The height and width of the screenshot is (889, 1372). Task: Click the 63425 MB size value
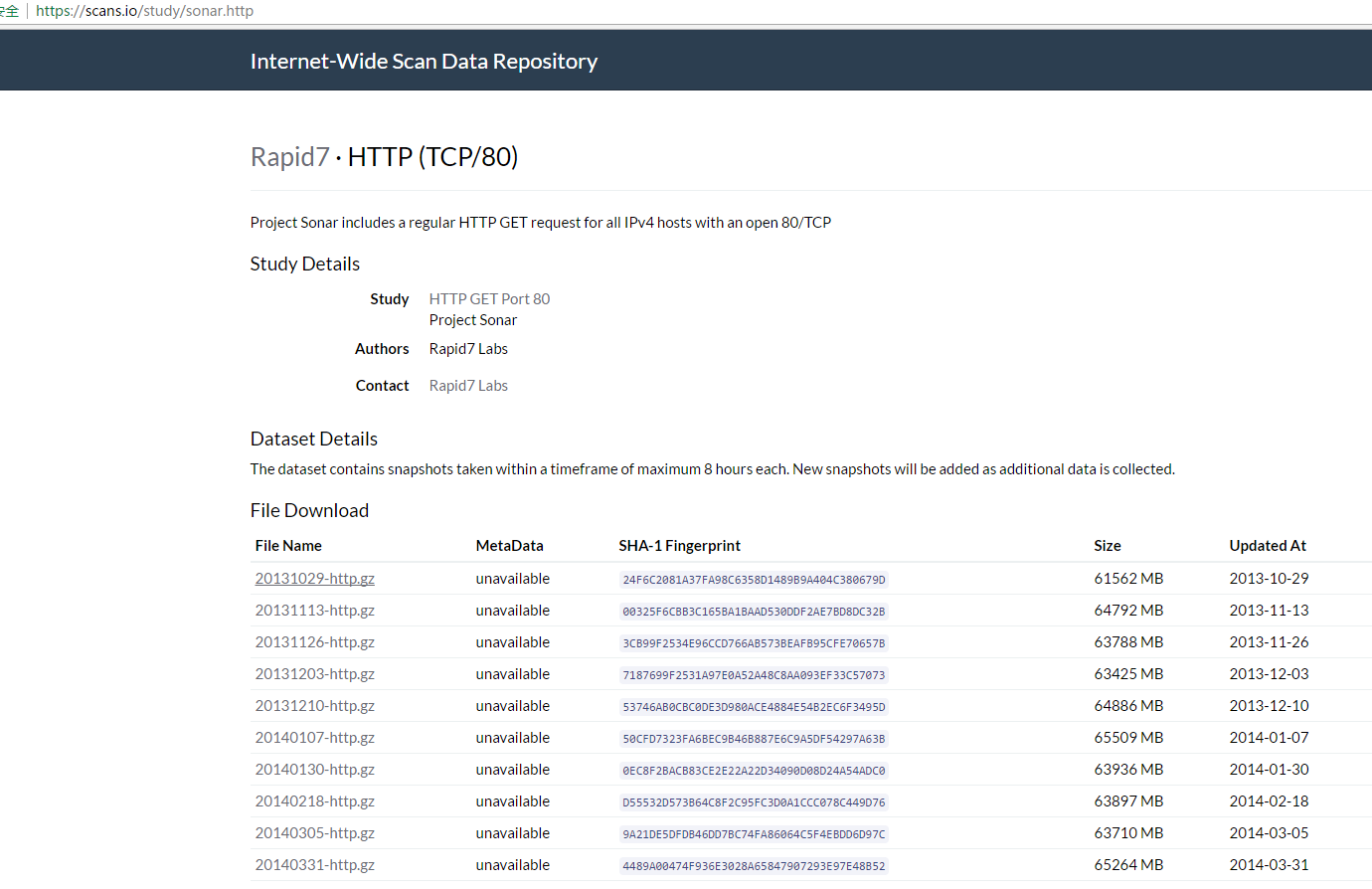coord(1128,673)
